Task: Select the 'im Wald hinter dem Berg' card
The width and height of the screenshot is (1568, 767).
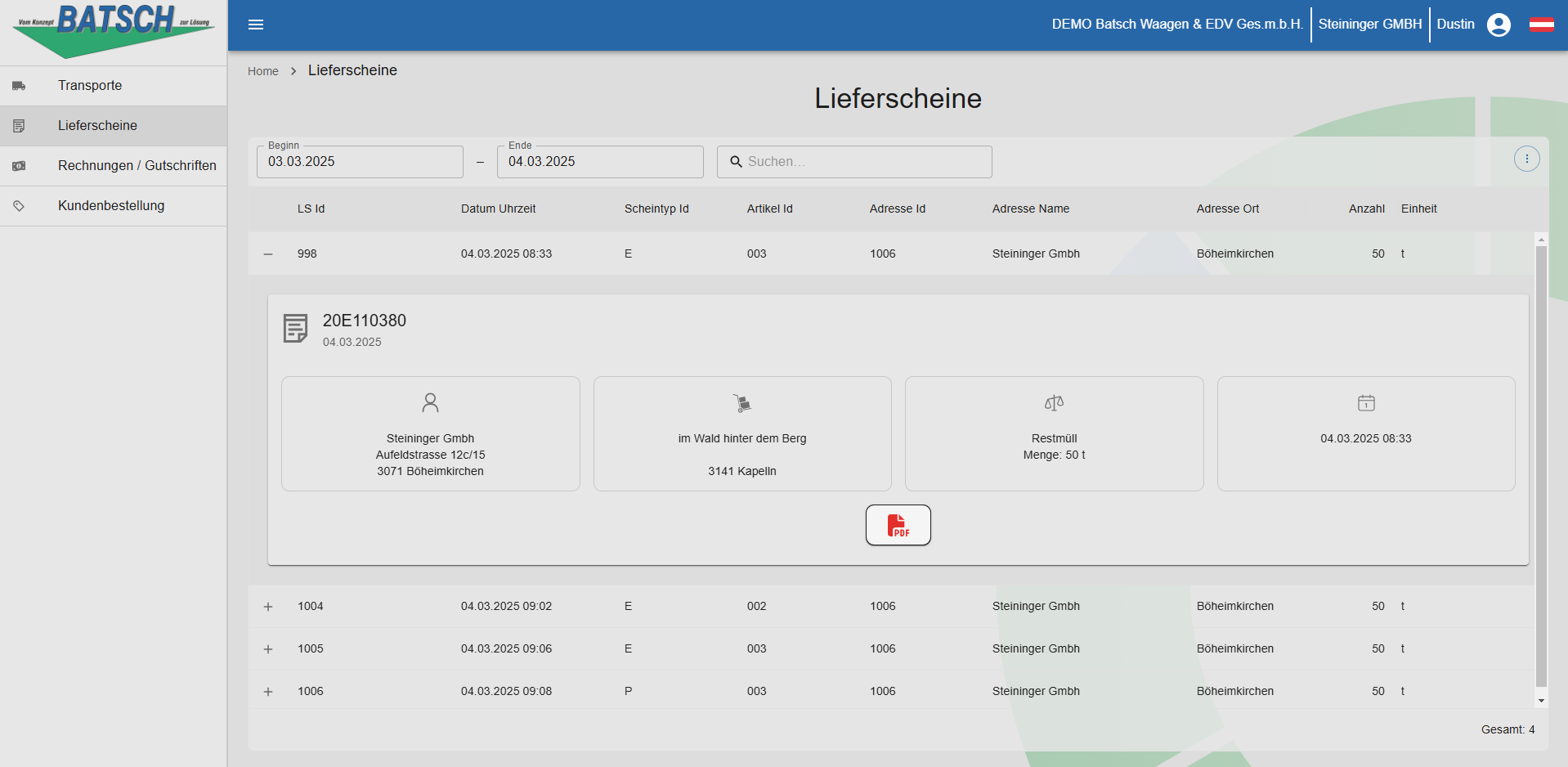Action: 742,433
